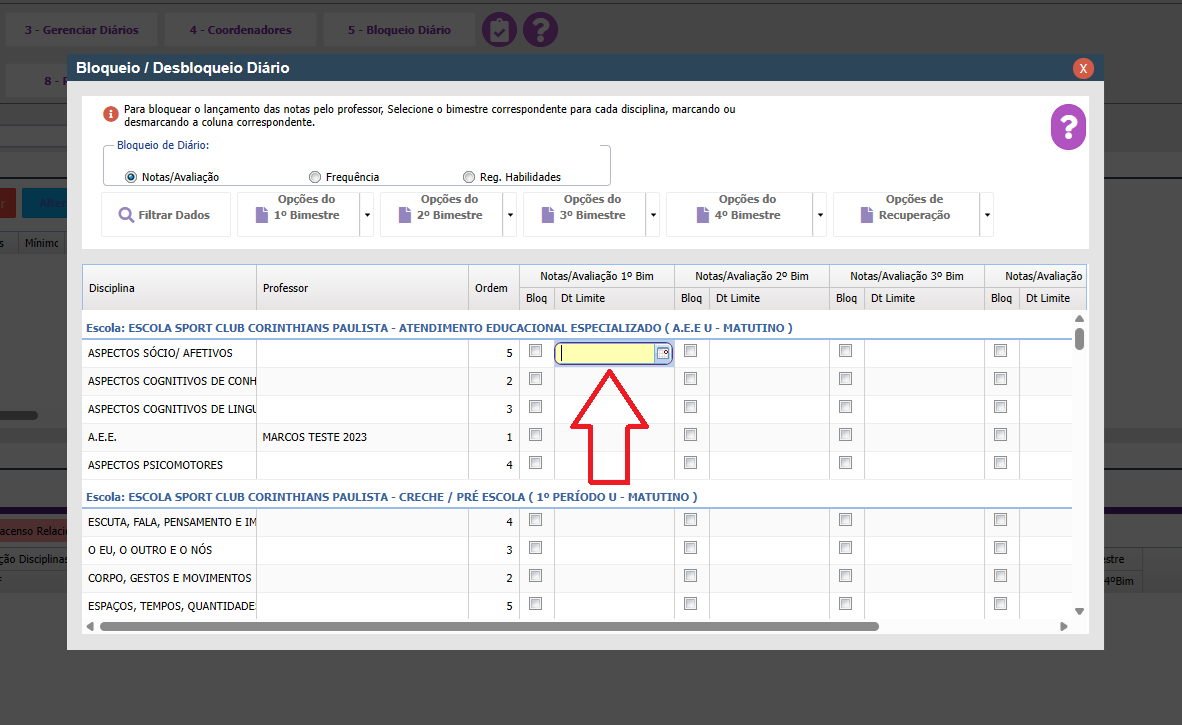Expand the Opções do 3º Bimestre dropdown arrow
This screenshot has width=1182, height=725.
[x=653, y=215]
